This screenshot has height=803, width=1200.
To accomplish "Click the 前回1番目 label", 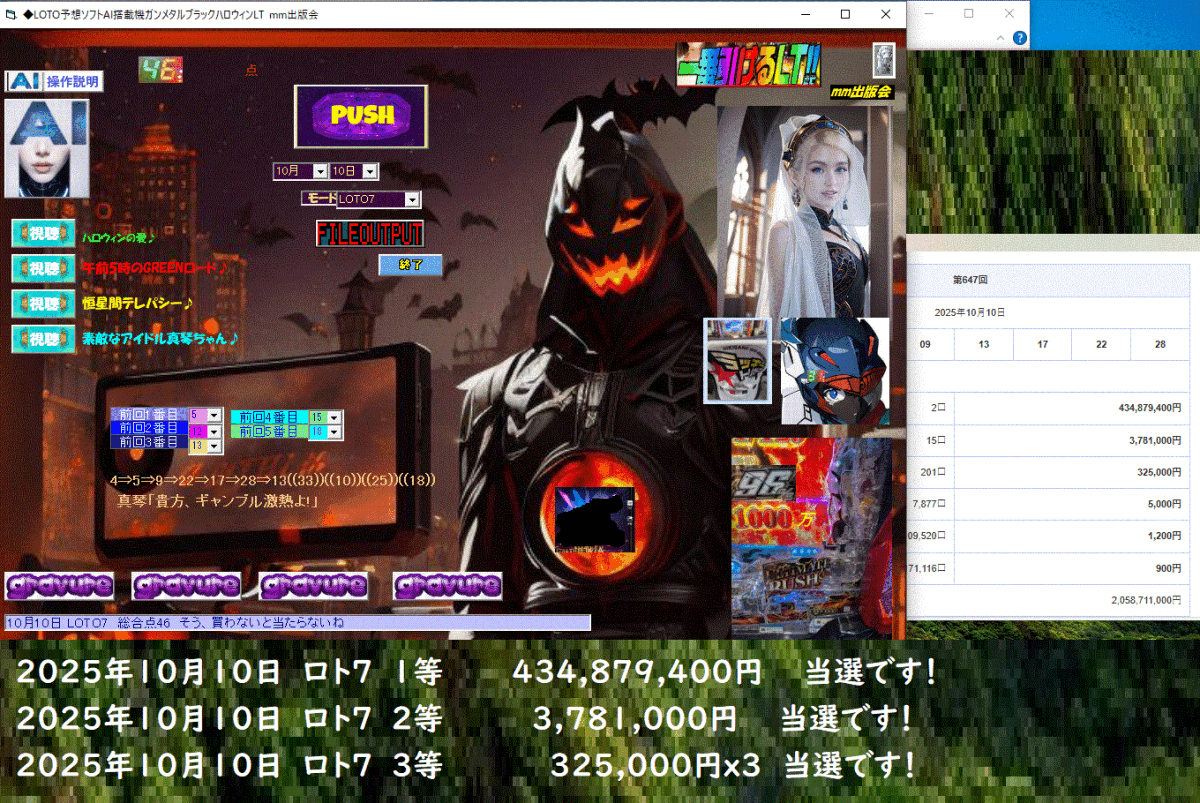I will coord(148,414).
